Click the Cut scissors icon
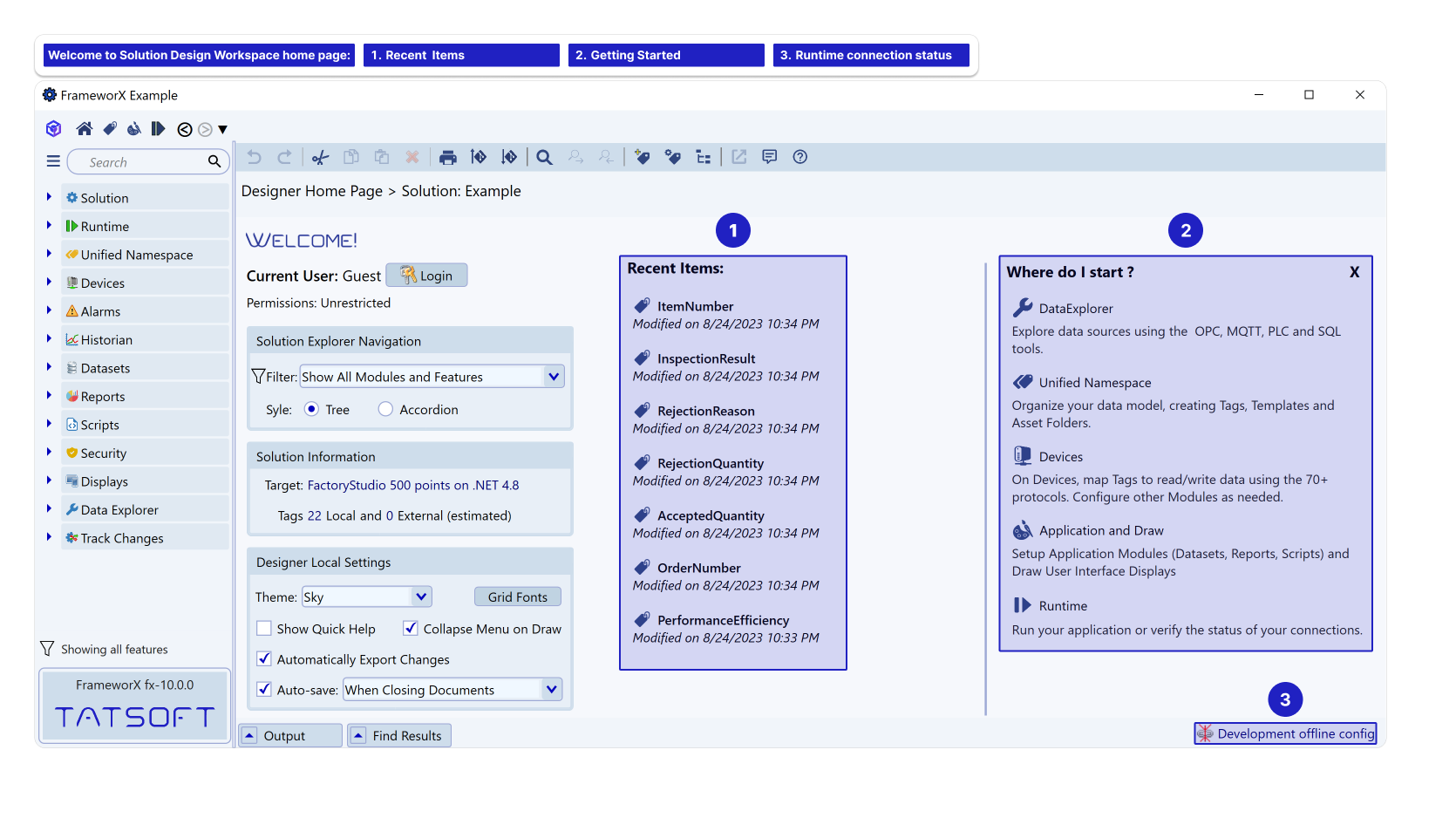This screenshot has height=818, width=1456. tap(321, 157)
